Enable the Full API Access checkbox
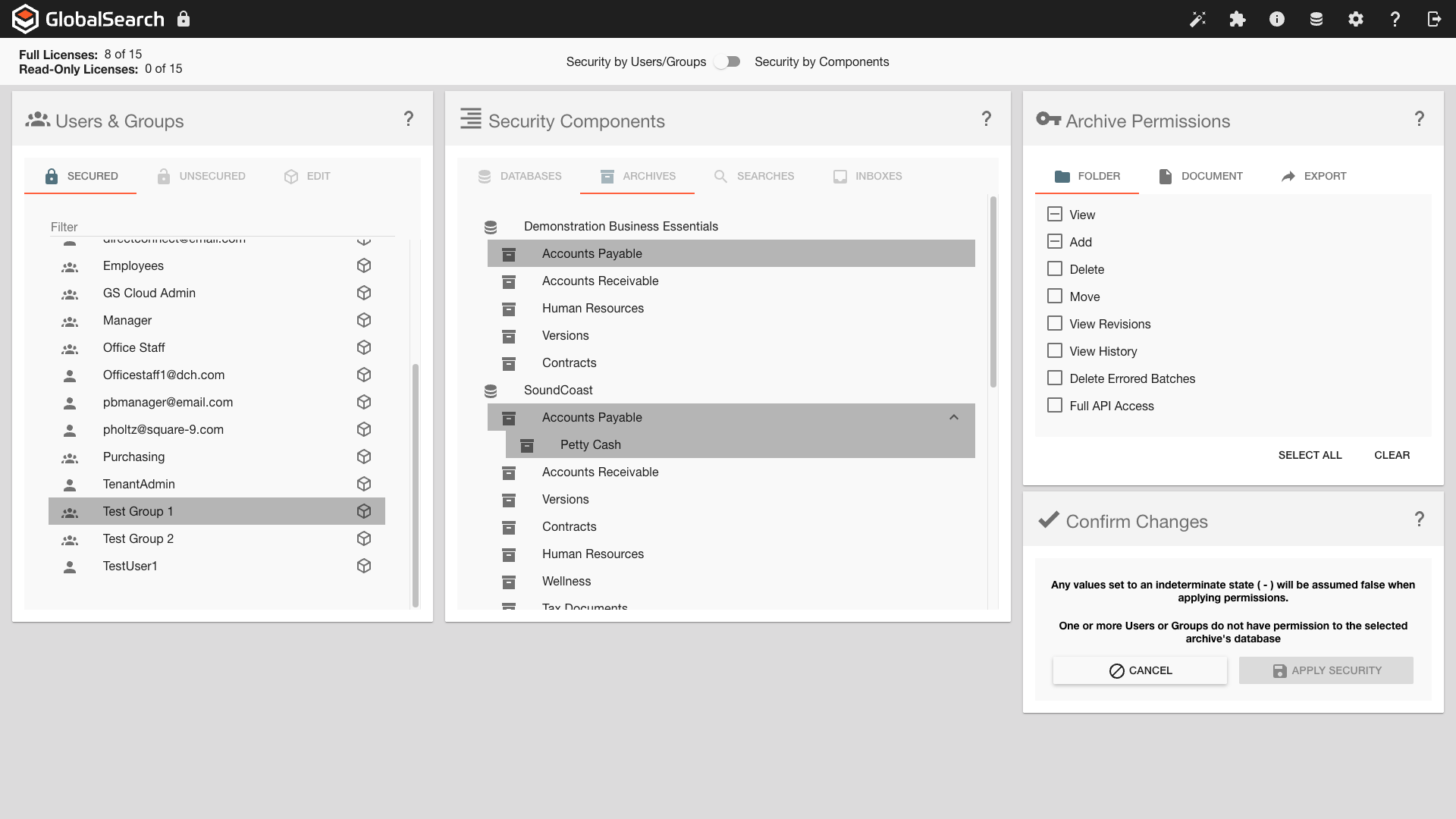 point(1054,406)
